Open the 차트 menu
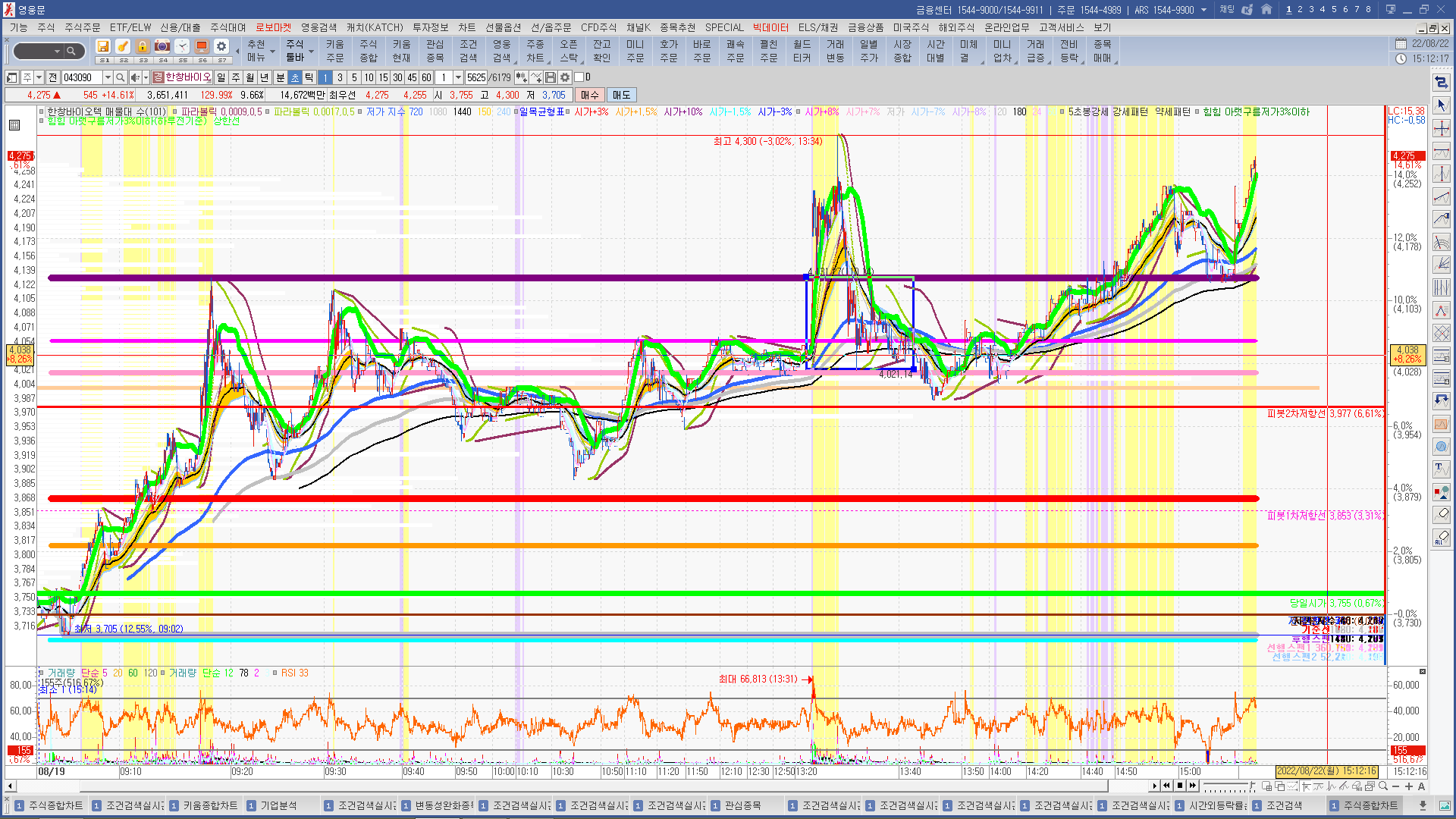Screen dimensions: 1456x819 coord(466,27)
